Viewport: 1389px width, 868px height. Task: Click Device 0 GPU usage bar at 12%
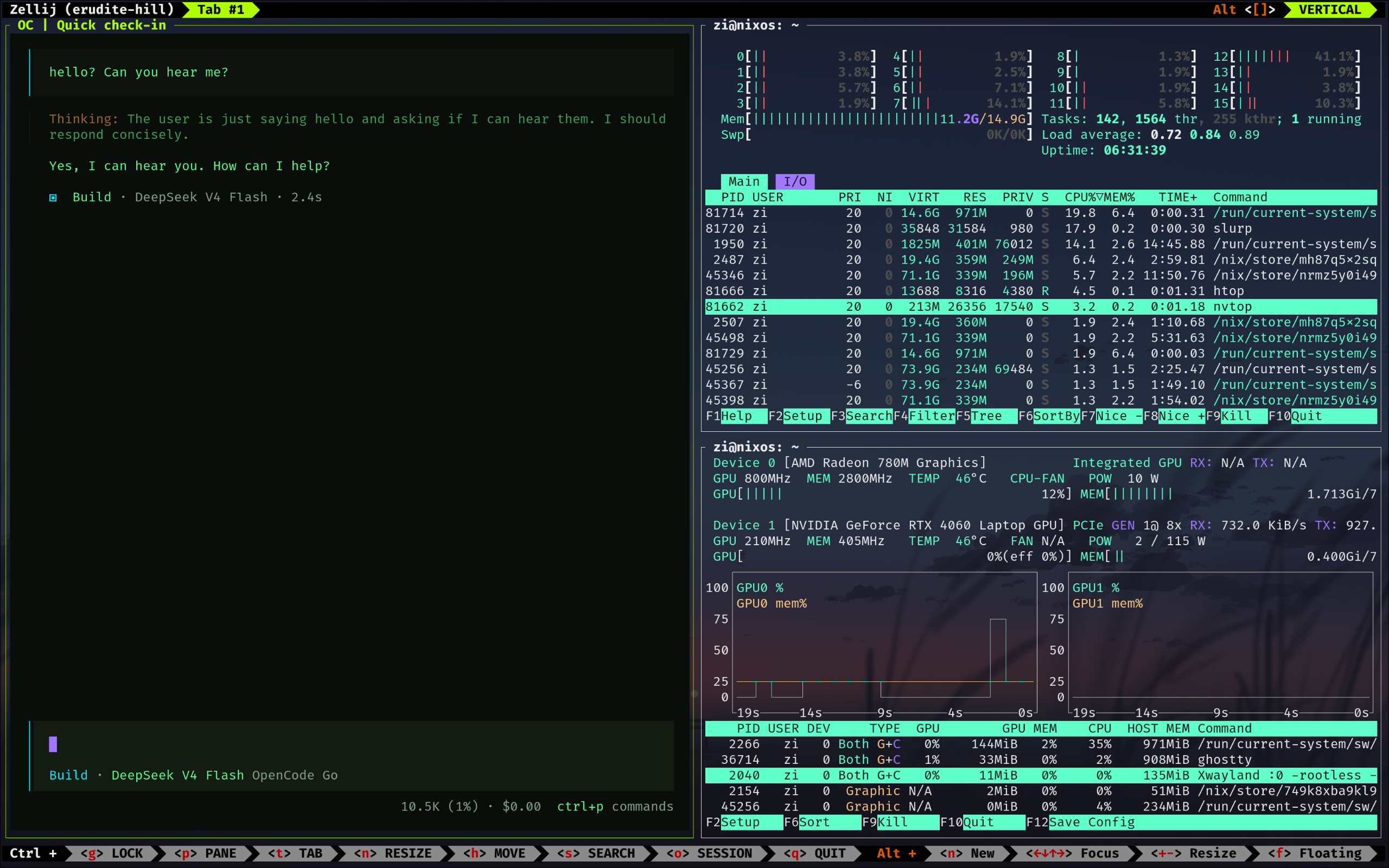[x=892, y=494]
